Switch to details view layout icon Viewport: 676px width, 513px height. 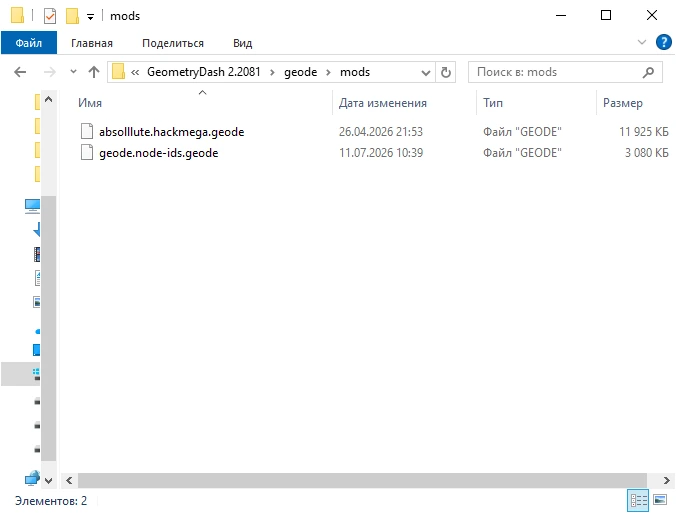[x=638, y=500]
